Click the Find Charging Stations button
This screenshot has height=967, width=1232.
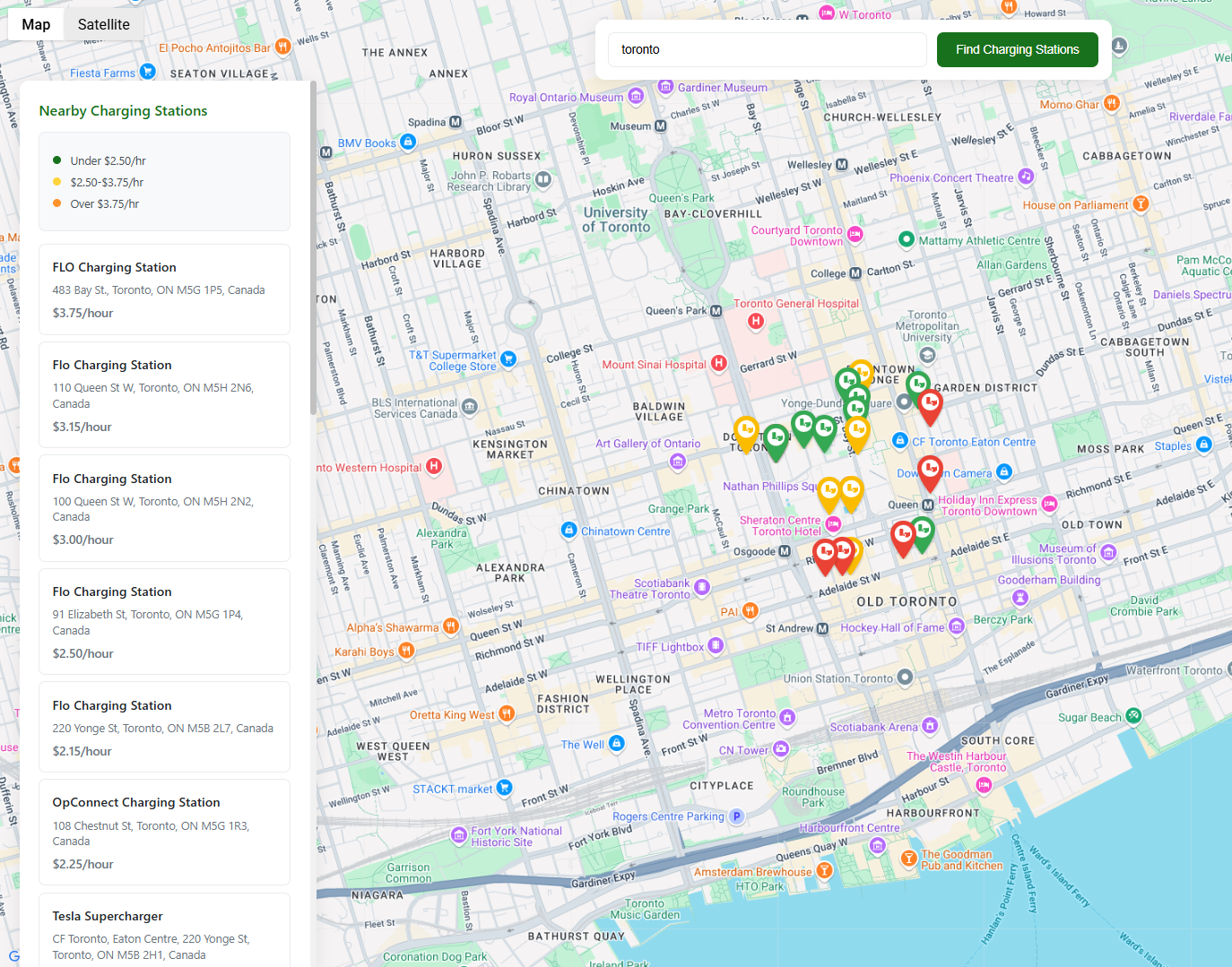tap(1017, 49)
